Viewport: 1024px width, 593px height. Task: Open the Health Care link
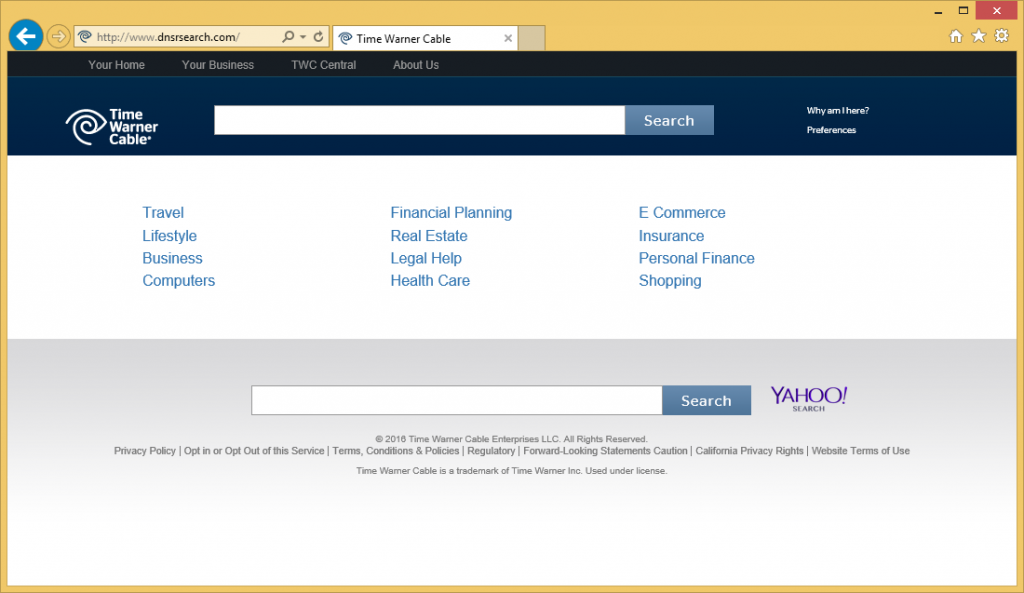430,280
